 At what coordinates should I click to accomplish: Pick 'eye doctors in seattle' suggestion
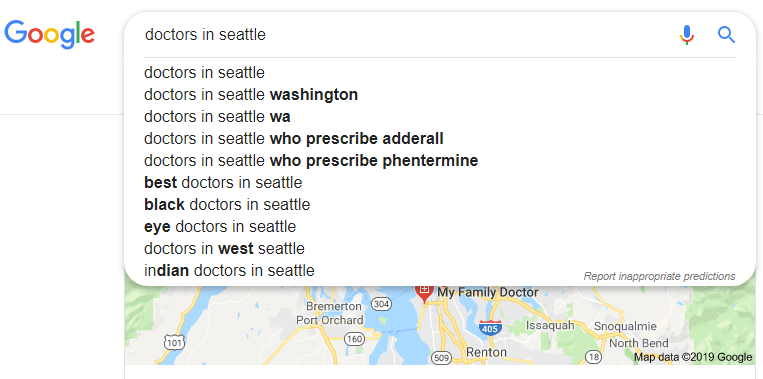tap(440, 226)
